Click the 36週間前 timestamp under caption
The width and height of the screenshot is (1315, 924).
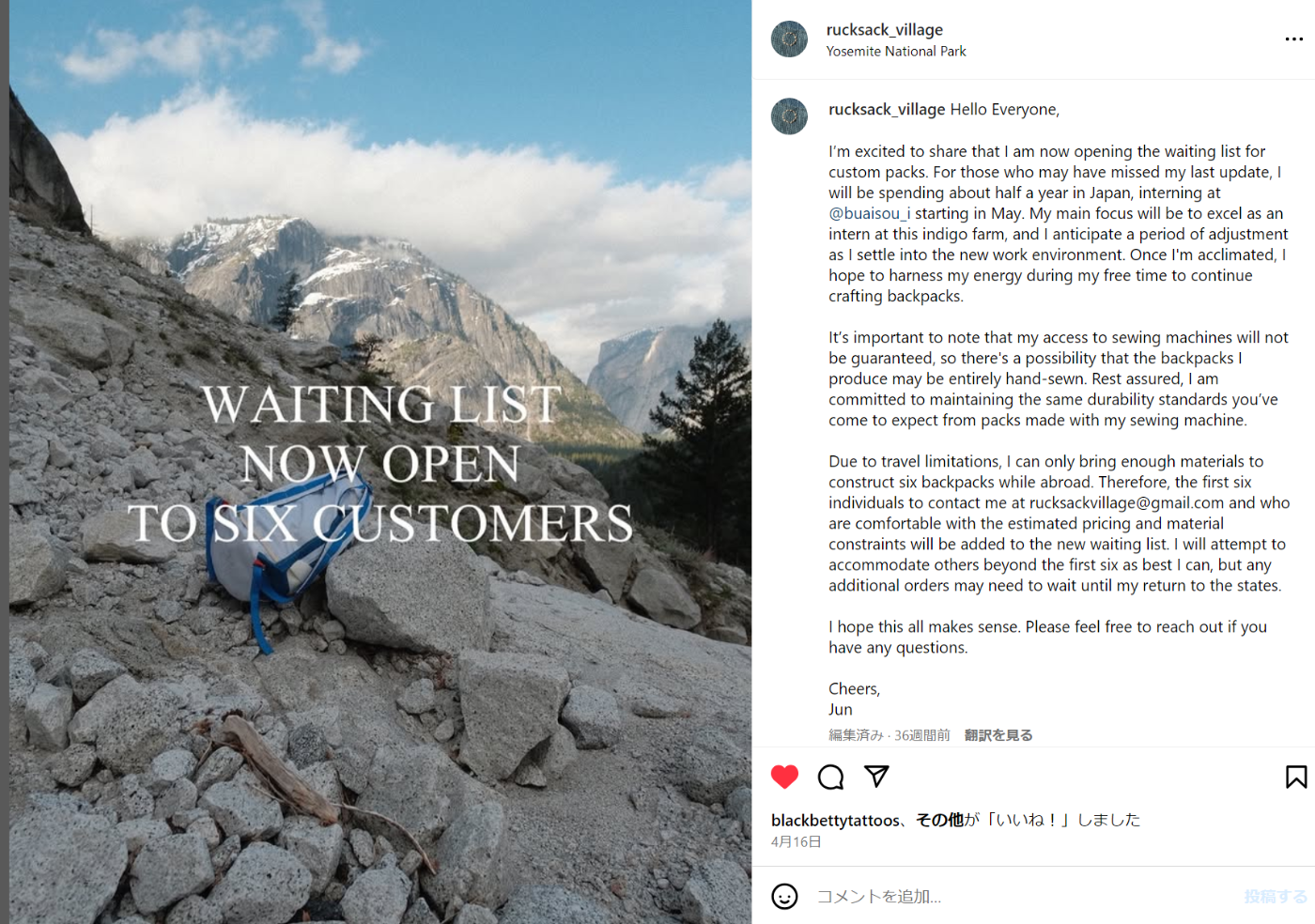(x=921, y=735)
